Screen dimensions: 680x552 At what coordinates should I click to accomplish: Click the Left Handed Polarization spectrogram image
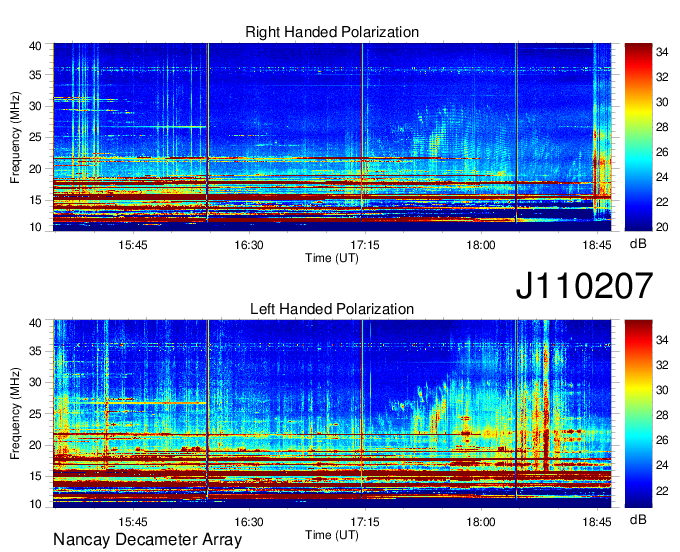click(x=332, y=414)
